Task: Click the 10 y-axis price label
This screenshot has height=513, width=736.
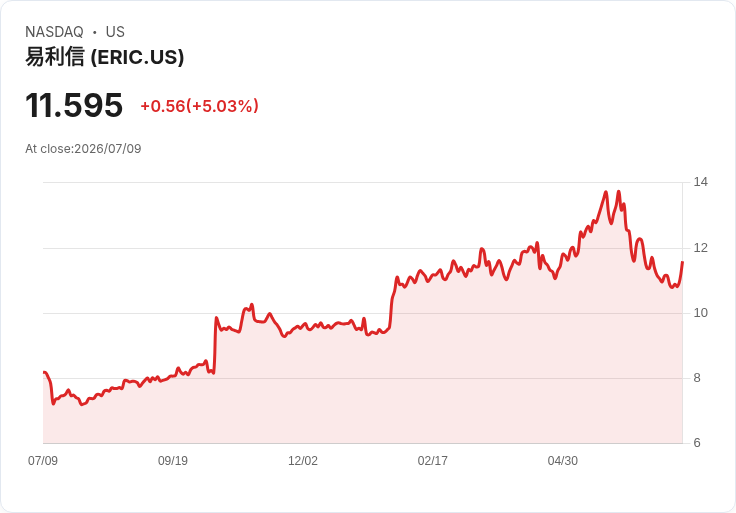Action: 700,313
